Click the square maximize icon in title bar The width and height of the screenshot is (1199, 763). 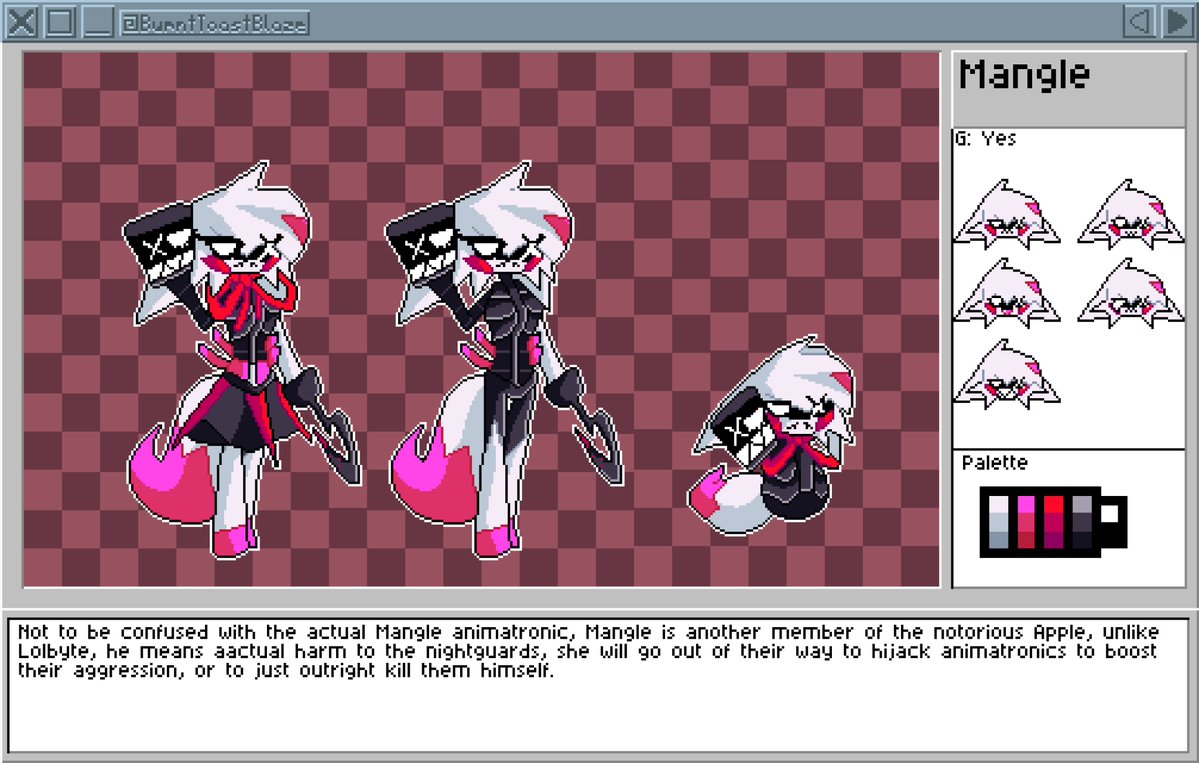point(60,21)
